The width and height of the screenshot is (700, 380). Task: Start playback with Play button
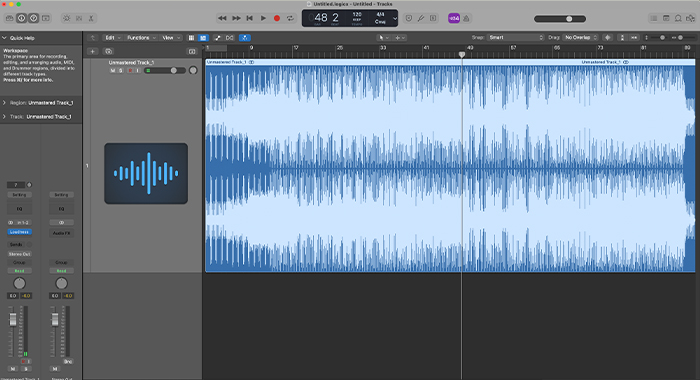(263, 18)
